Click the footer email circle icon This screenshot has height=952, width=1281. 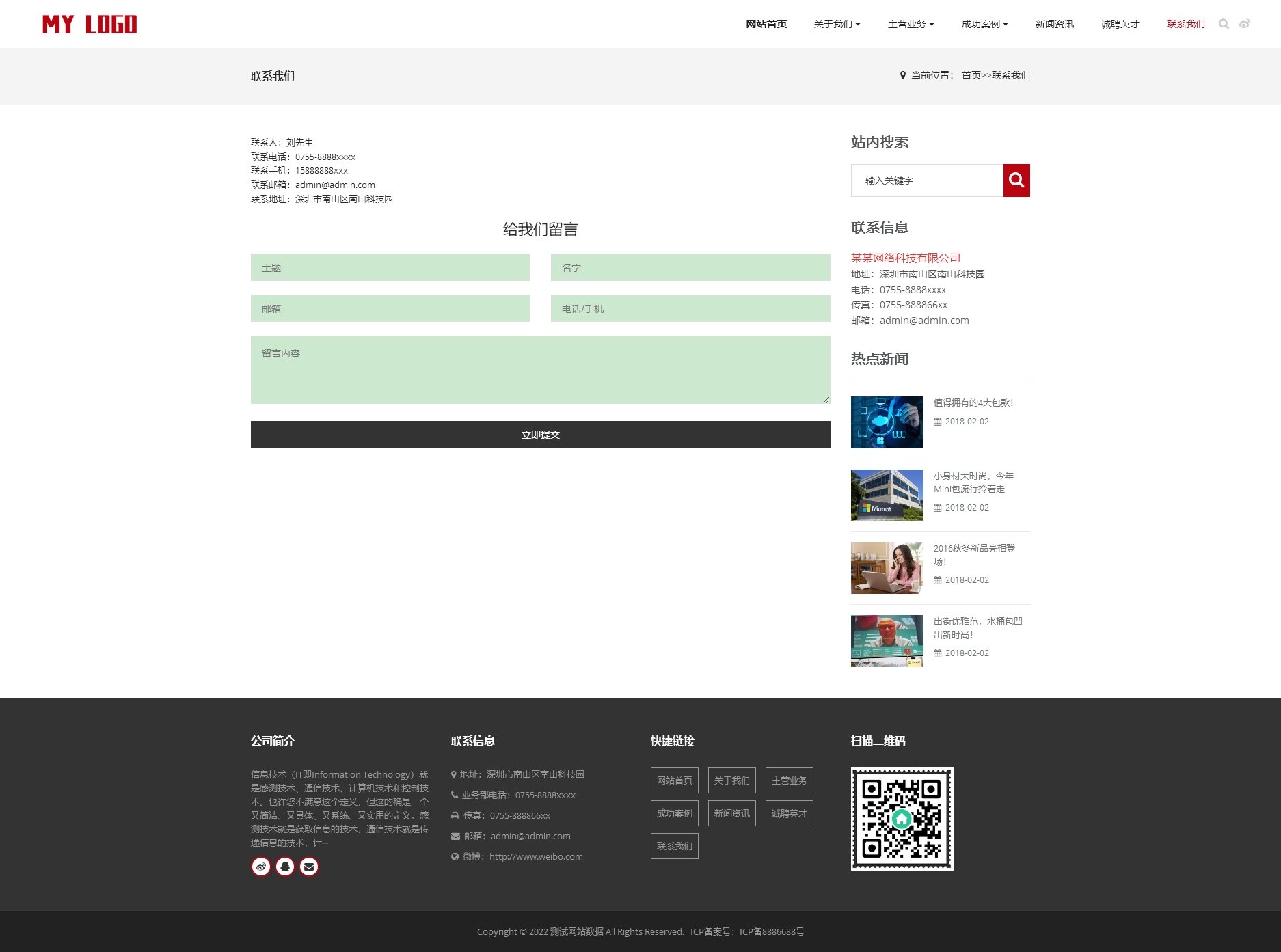pyautogui.click(x=309, y=867)
